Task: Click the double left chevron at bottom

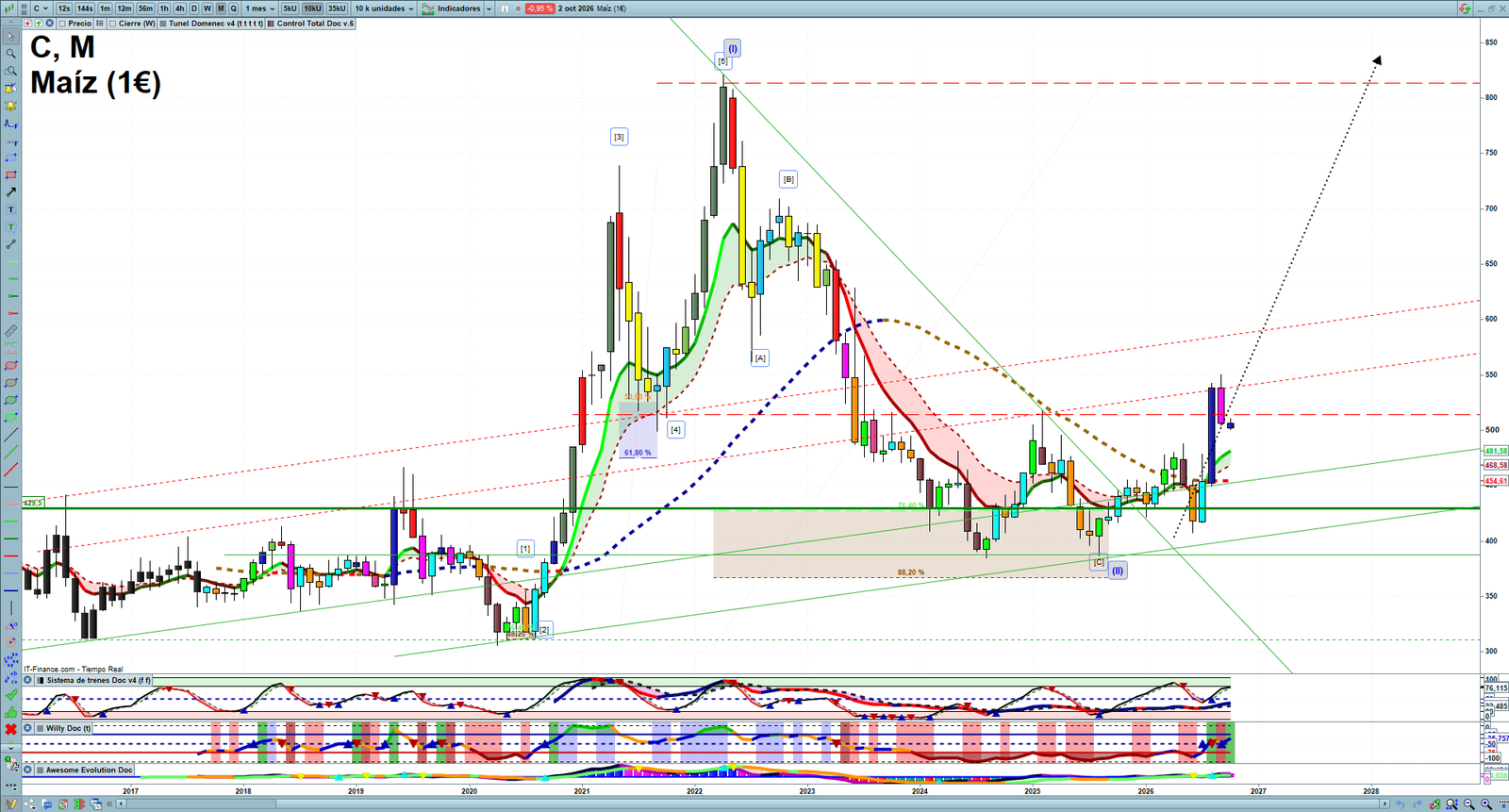Action: click(109, 804)
